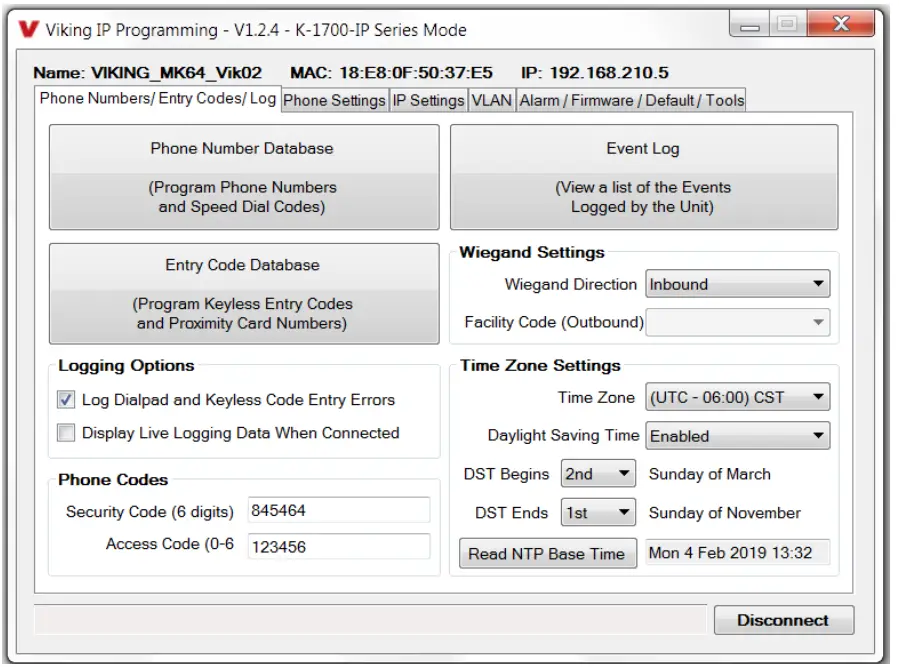
Task: Enable Display Live Logging Data When Connected
Action: [65, 432]
